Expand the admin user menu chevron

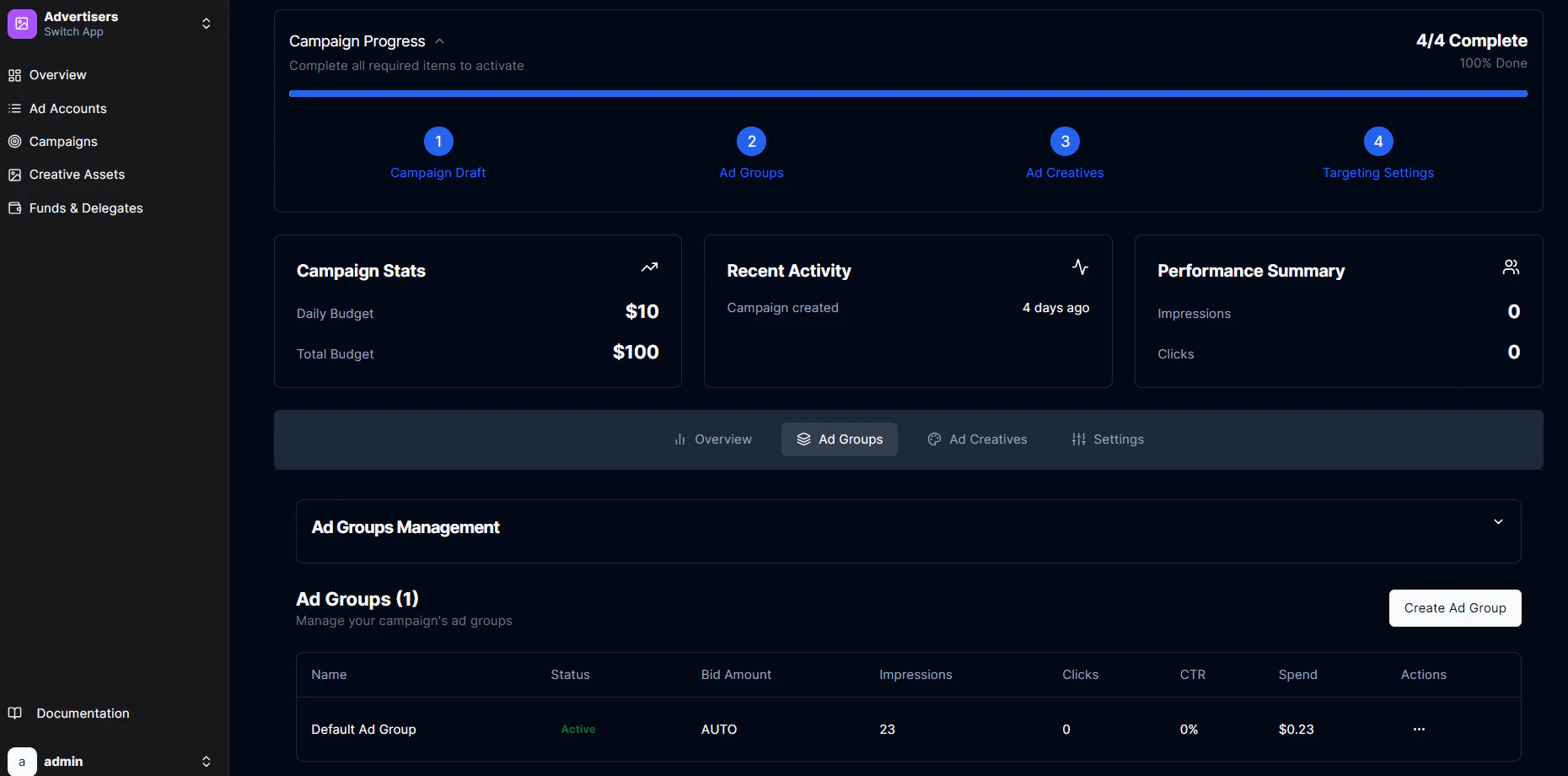206,762
